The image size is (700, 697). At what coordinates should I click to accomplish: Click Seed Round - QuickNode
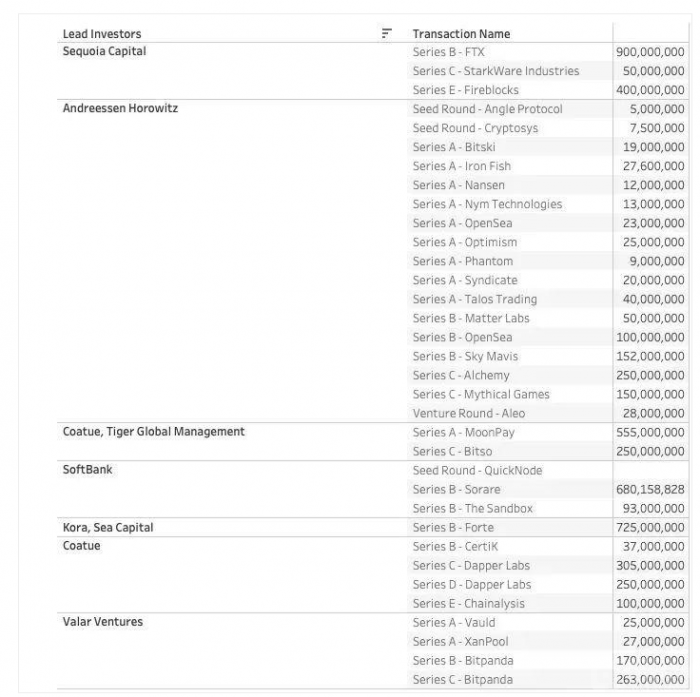coord(477,470)
